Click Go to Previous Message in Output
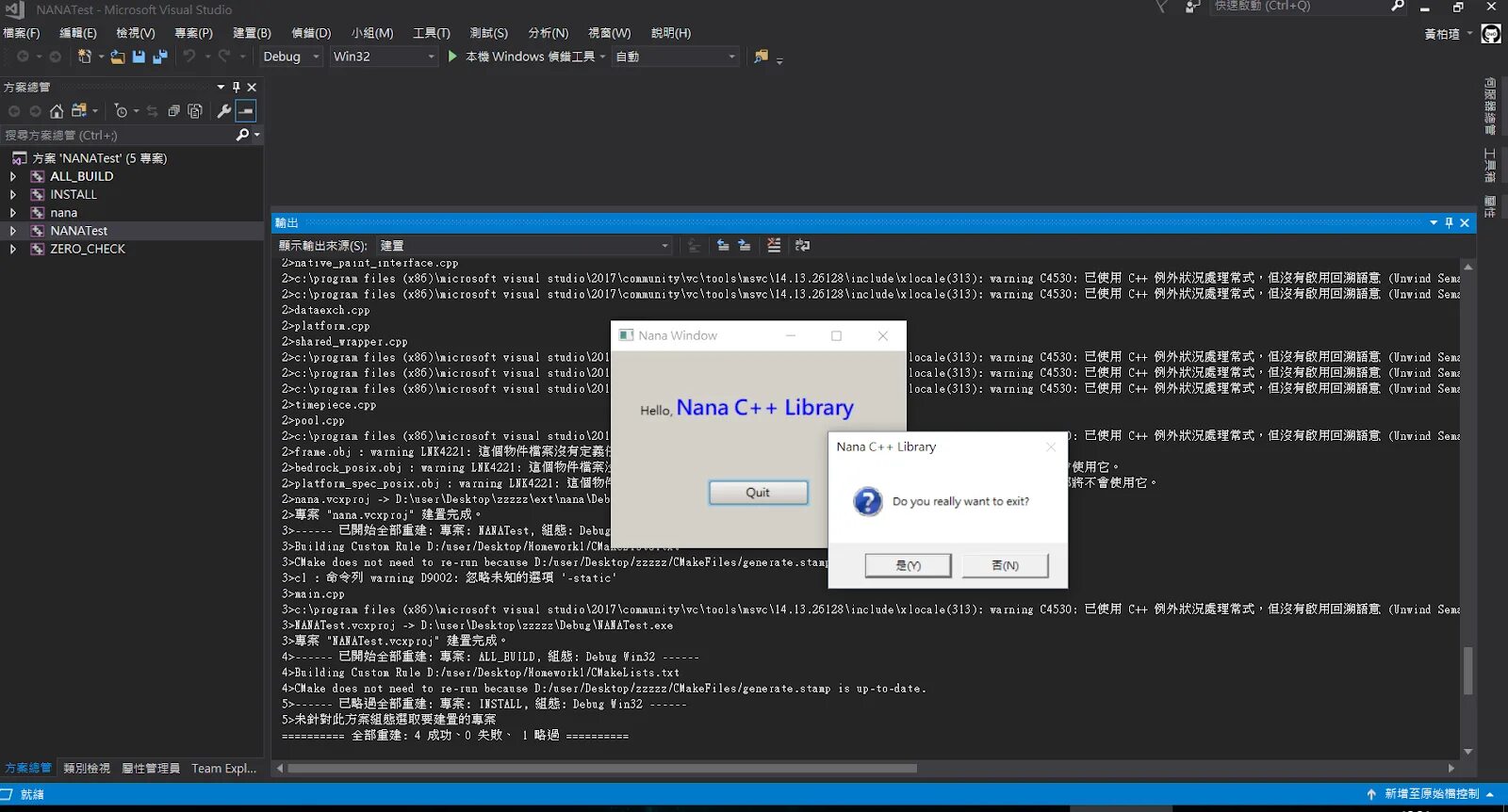The image size is (1508, 812). (x=723, y=245)
